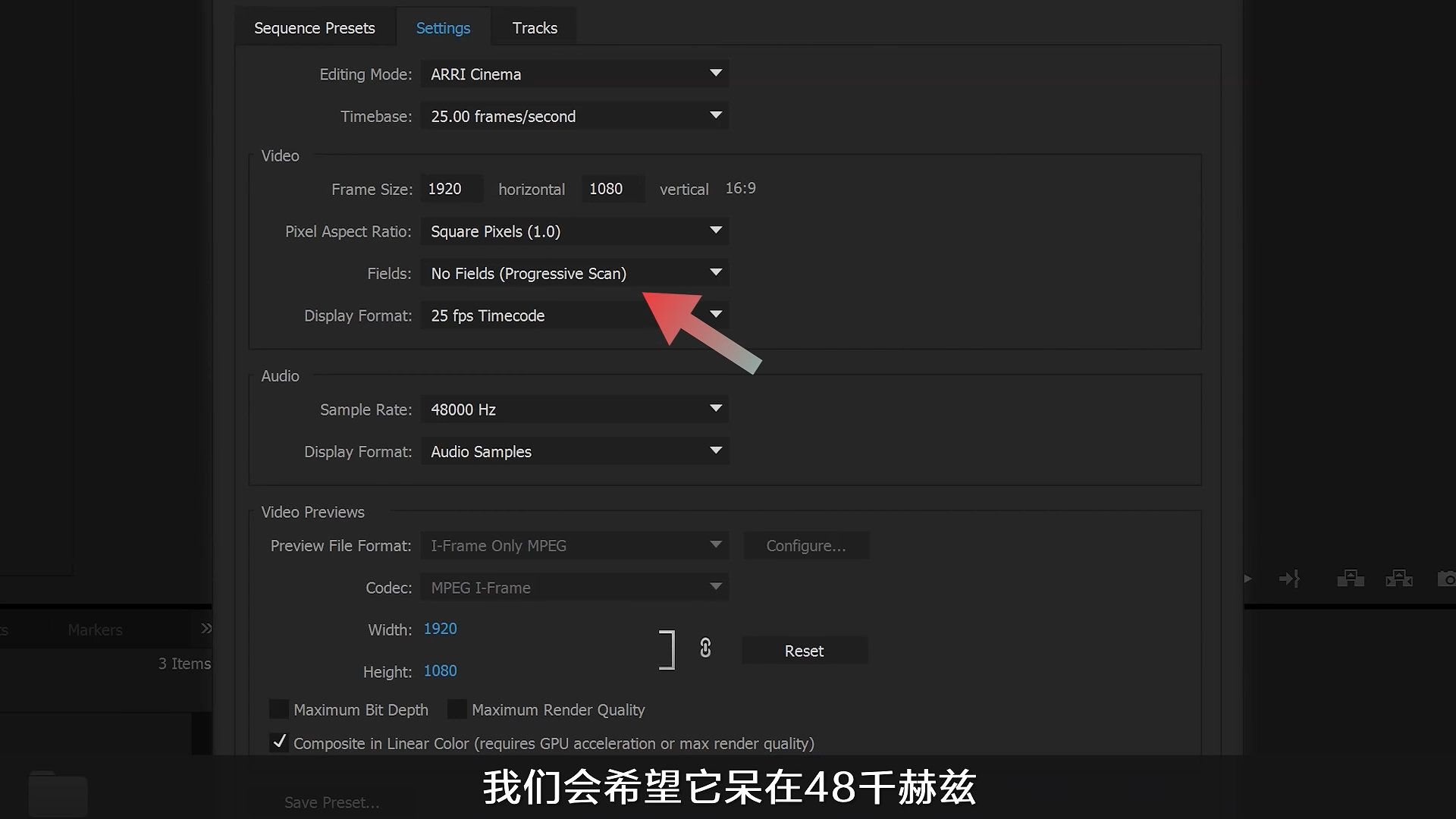Disable Composite in Linear Color

click(279, 743)
